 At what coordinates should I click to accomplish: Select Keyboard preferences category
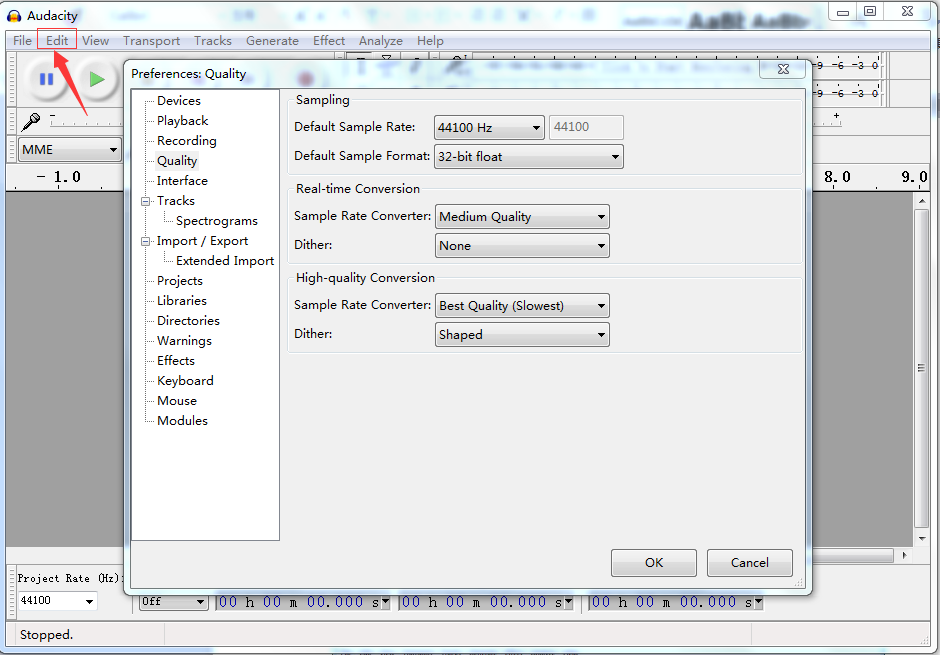pyautogui.click(x=185, y=381)
